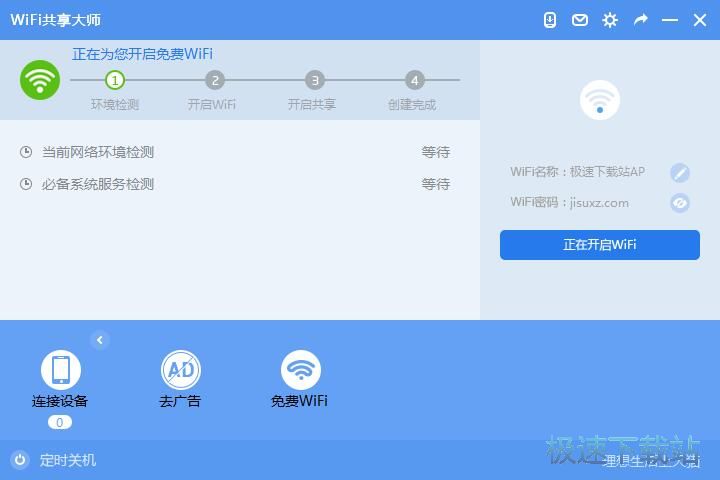Select step 1 环境检测

[115, 80]
